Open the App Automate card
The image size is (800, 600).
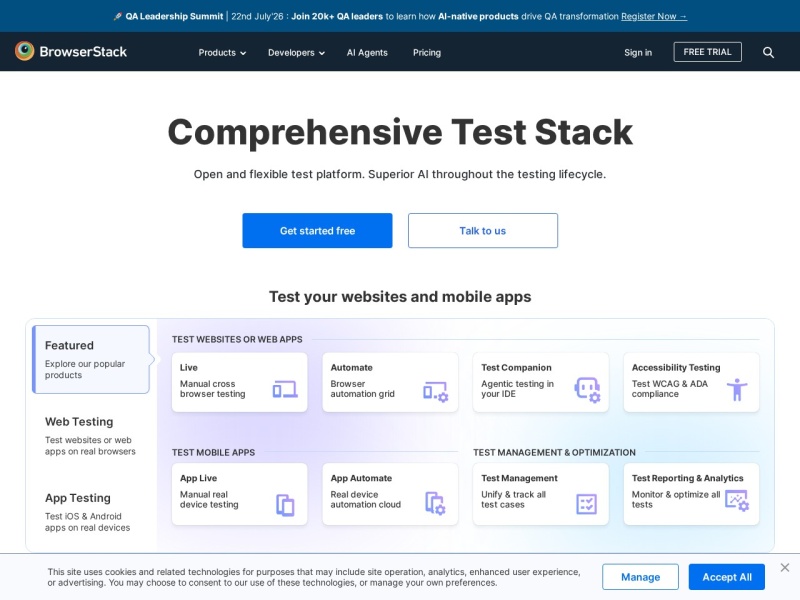click(x=390, y=494)
